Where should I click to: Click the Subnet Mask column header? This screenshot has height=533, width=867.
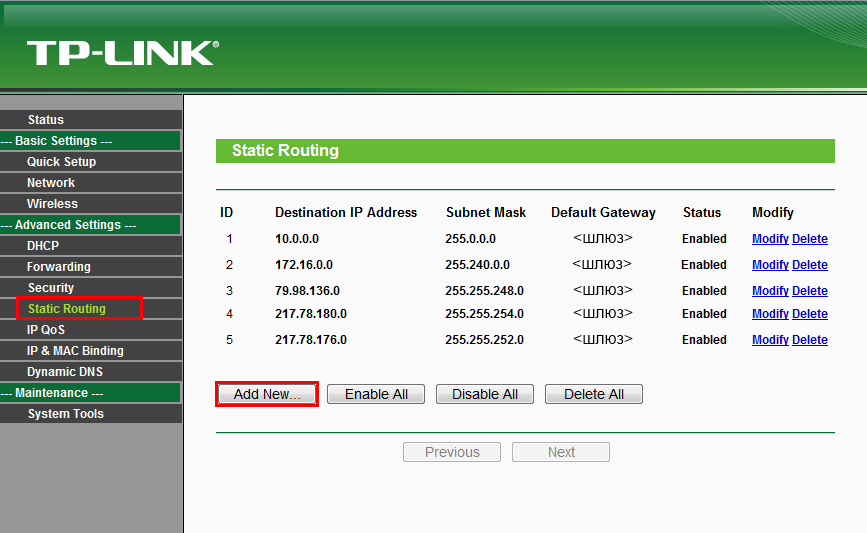point(486,212)
